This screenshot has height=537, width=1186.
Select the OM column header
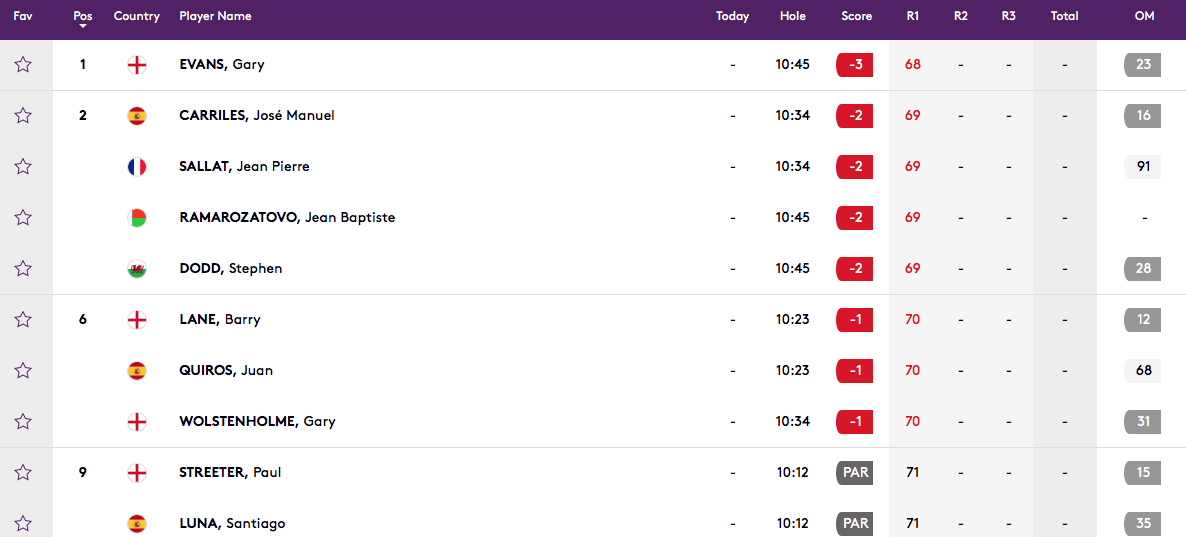point(1144,16)
